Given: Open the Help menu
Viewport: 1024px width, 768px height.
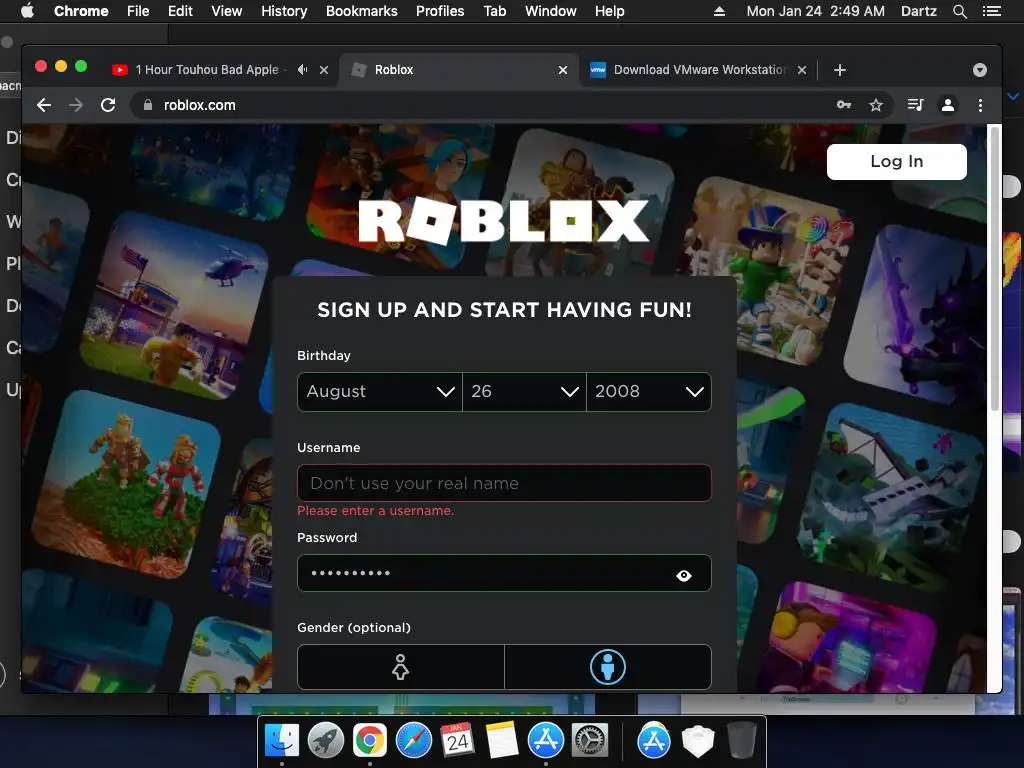Looking at the screenshot, I should pos(609,11).
